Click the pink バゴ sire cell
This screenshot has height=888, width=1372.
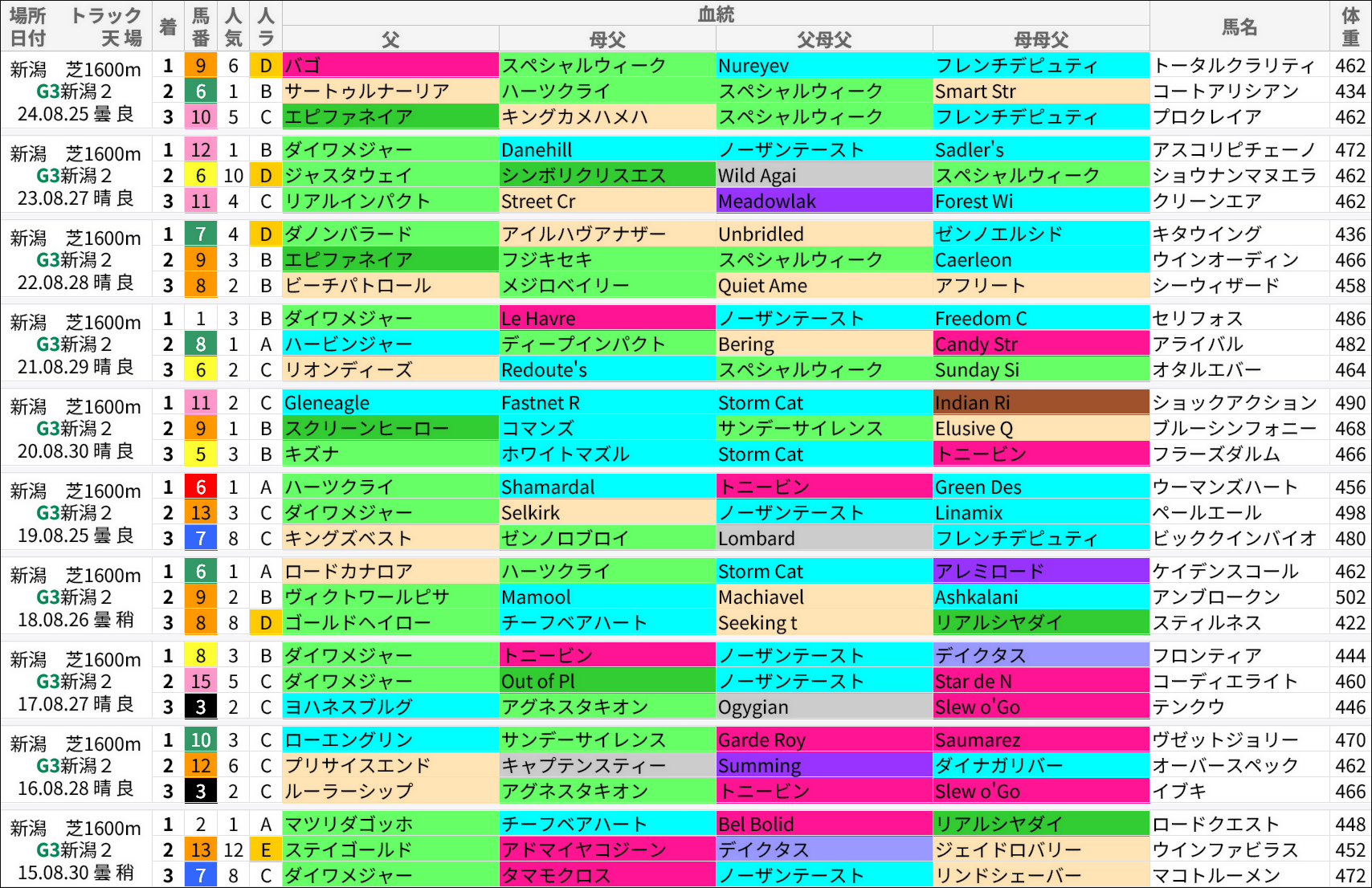[x=390, y=66]
